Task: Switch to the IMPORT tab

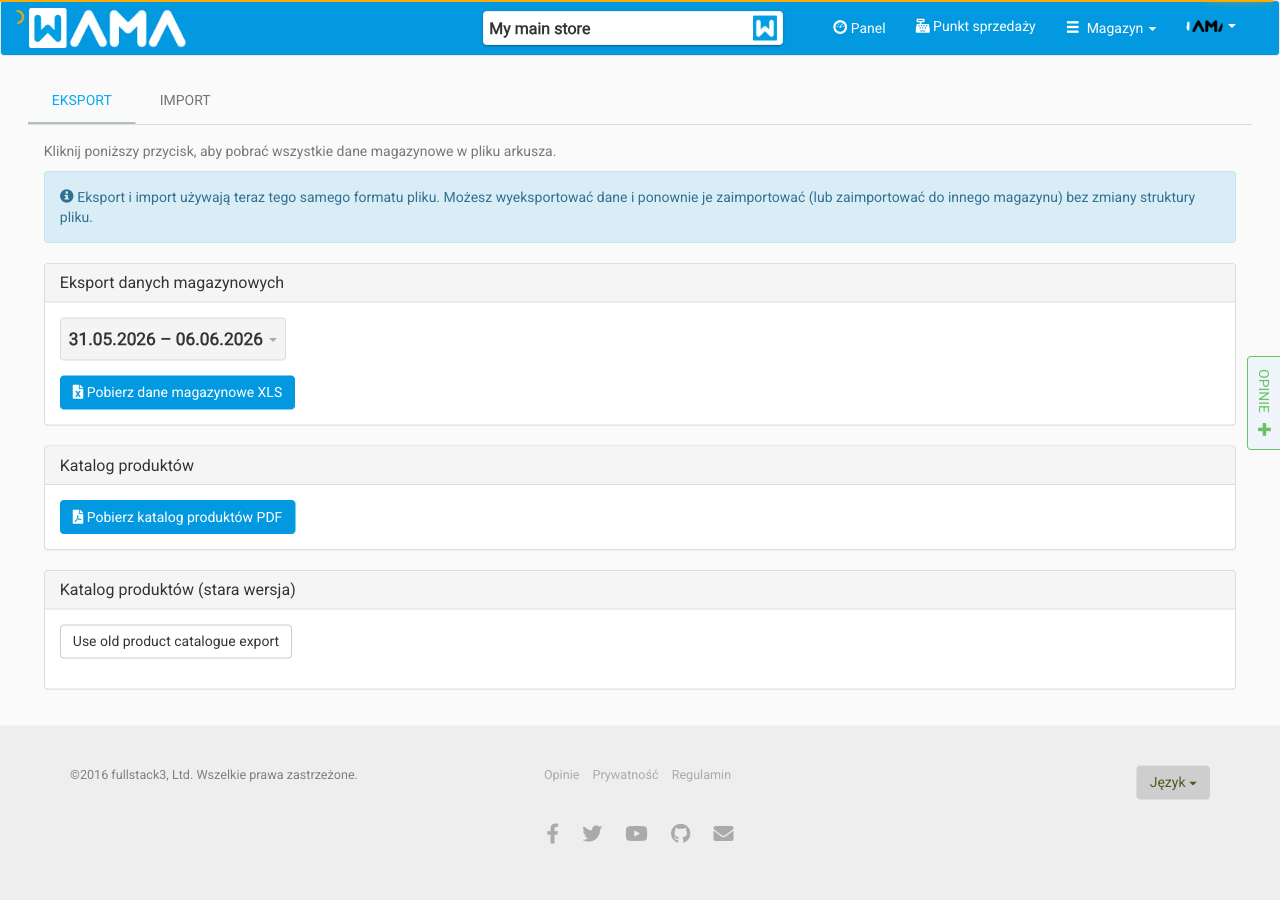Action: 185,100
